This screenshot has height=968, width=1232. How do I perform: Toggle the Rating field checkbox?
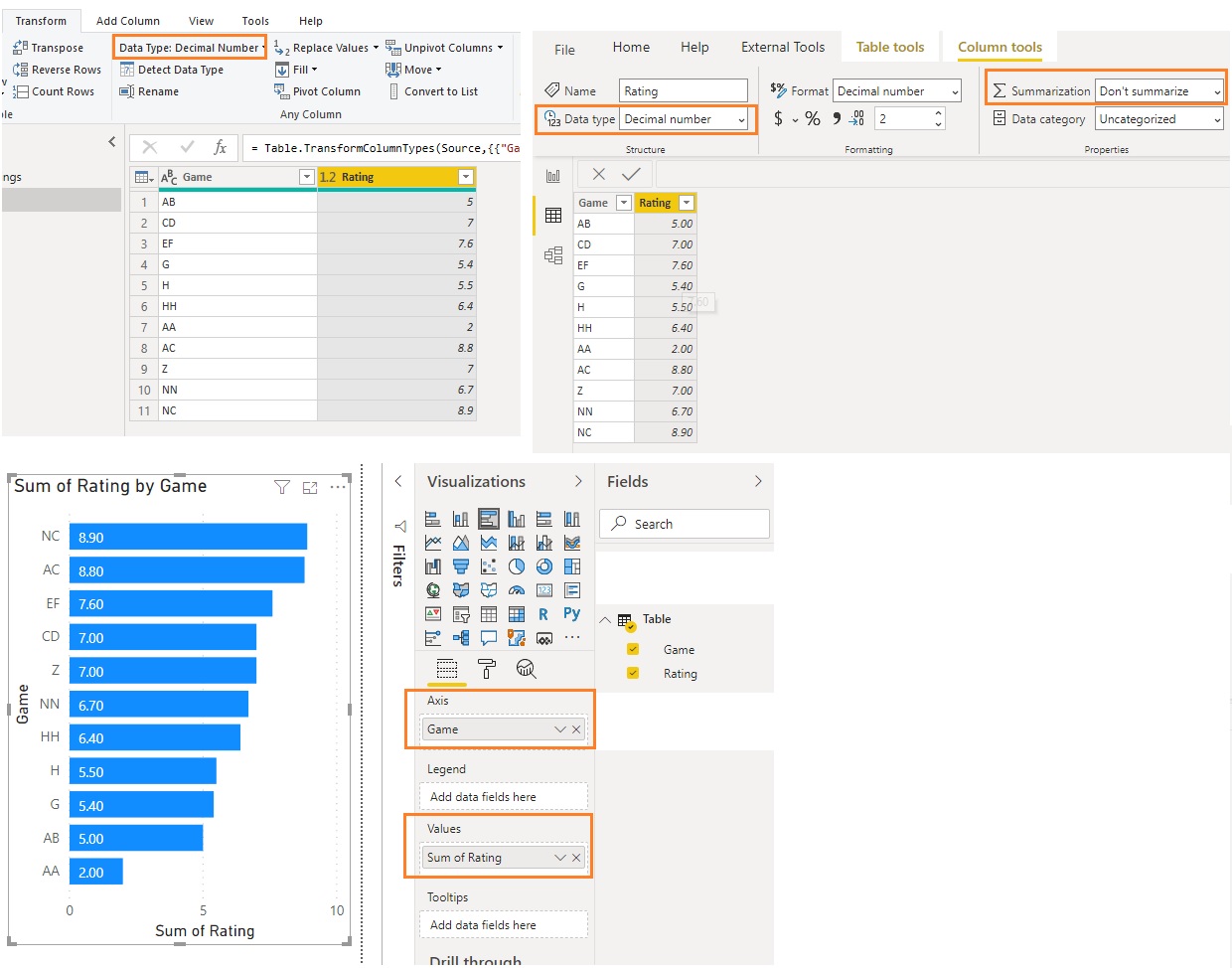[x=633, y=673]
